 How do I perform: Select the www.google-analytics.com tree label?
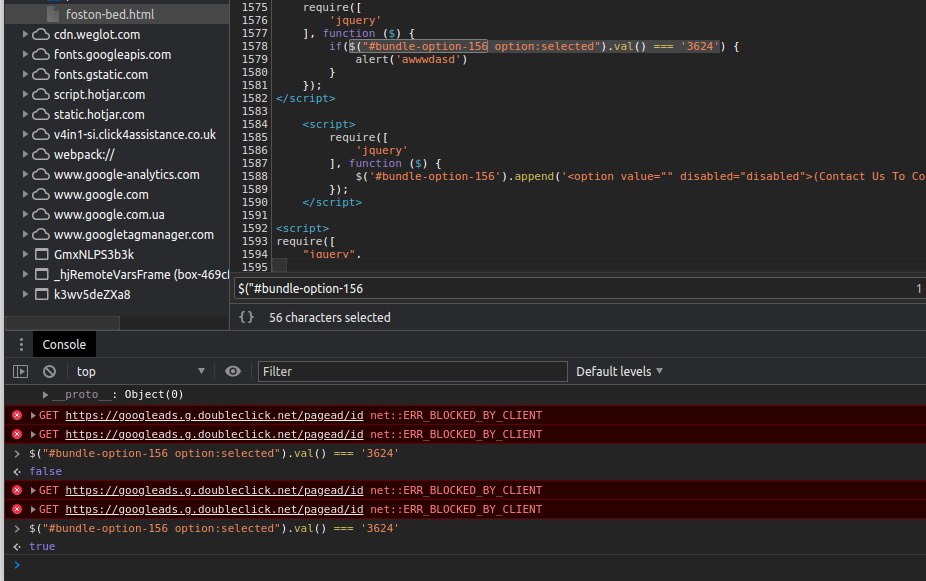click(126, 175)
